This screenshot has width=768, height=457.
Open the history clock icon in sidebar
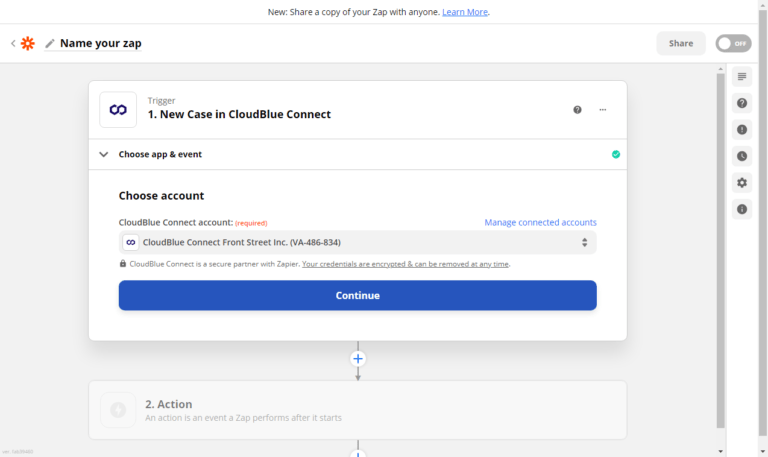742,156
